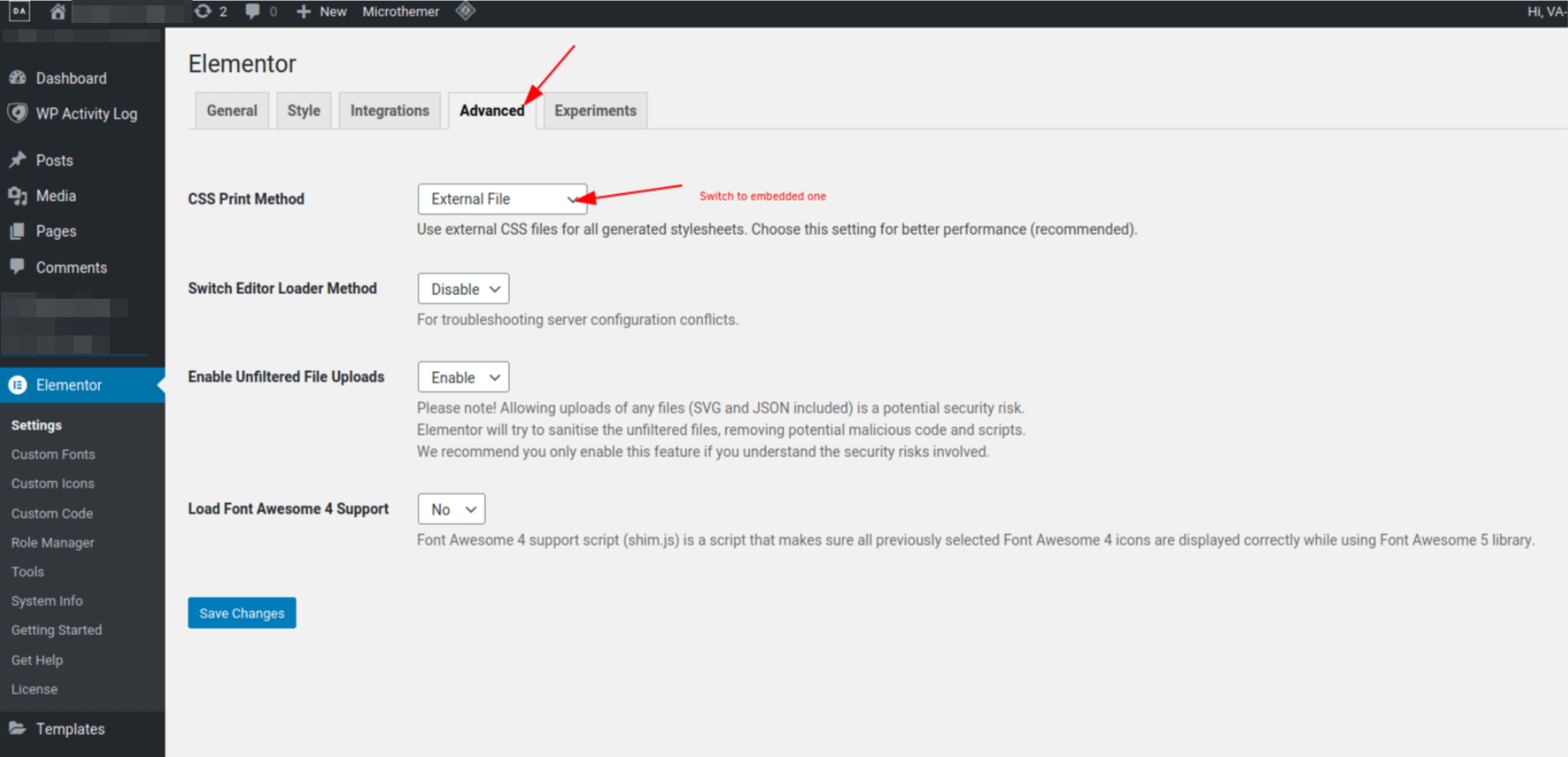Switch to the Style tab
Image resolution: width=1568 pixels, height=757 pixels.
(x=304, y=110)
